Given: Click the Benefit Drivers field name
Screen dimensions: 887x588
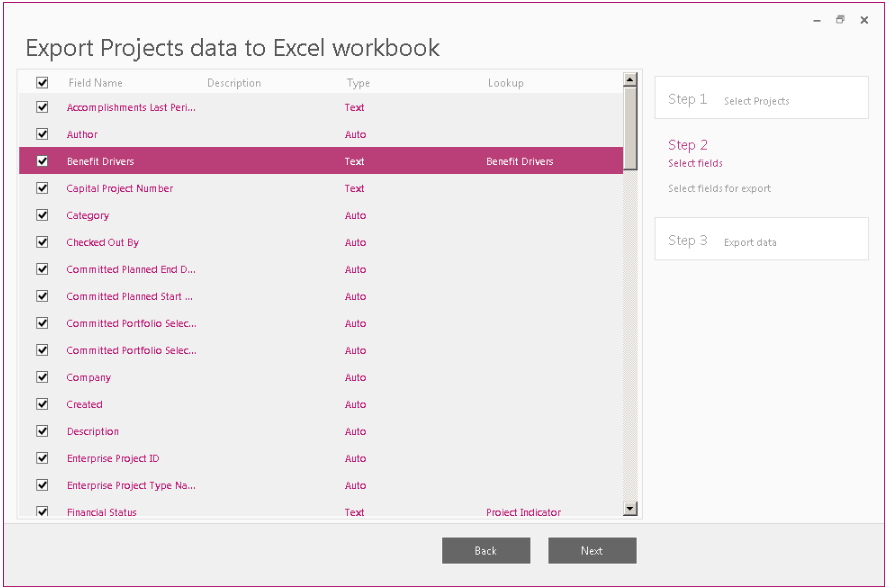Looking at the screenshot, I should point(100,161).
